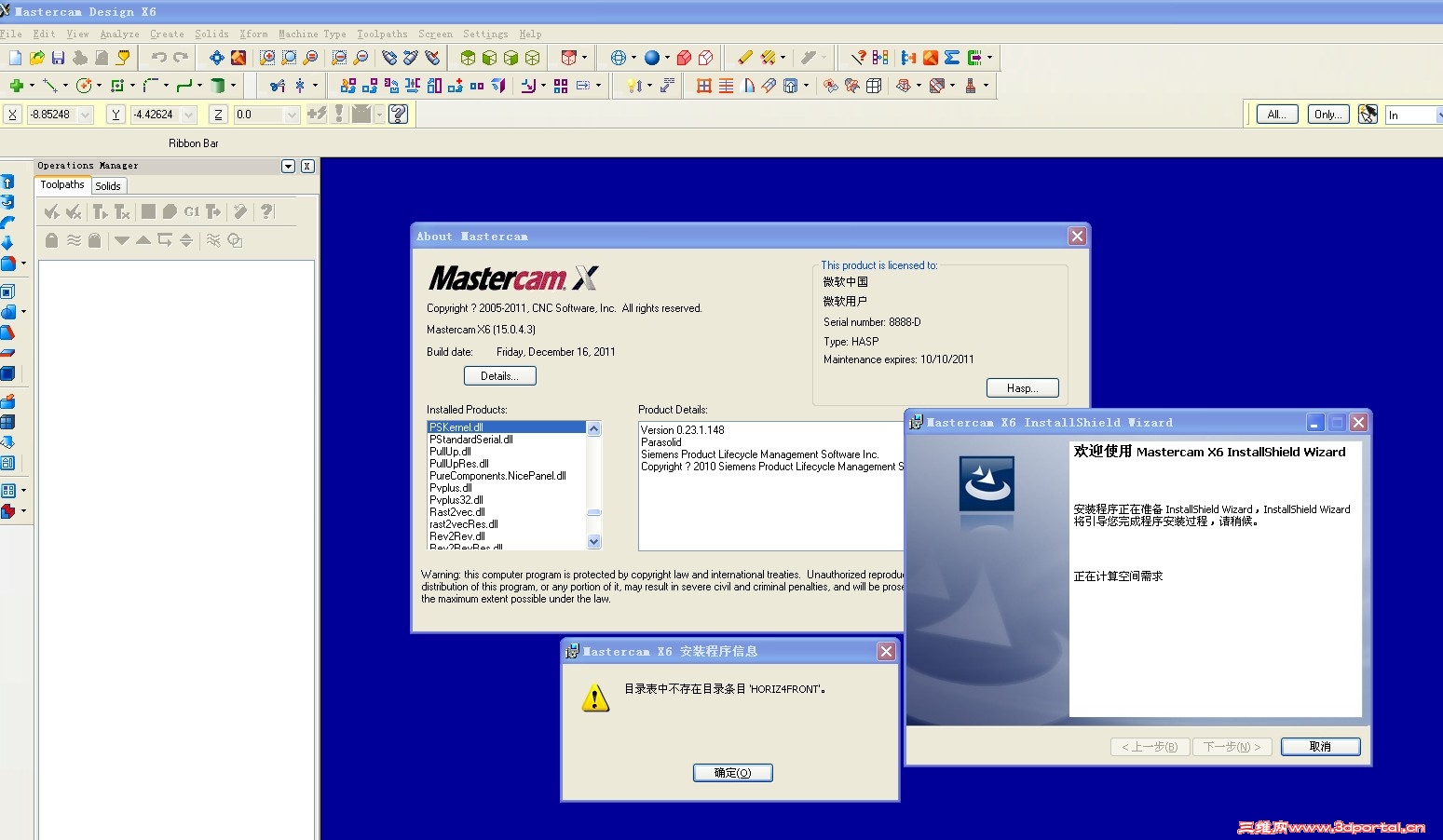Click the blue Sigma icon in toolbar
Viewport: 1443px width, 840px height.
(952, 58)
